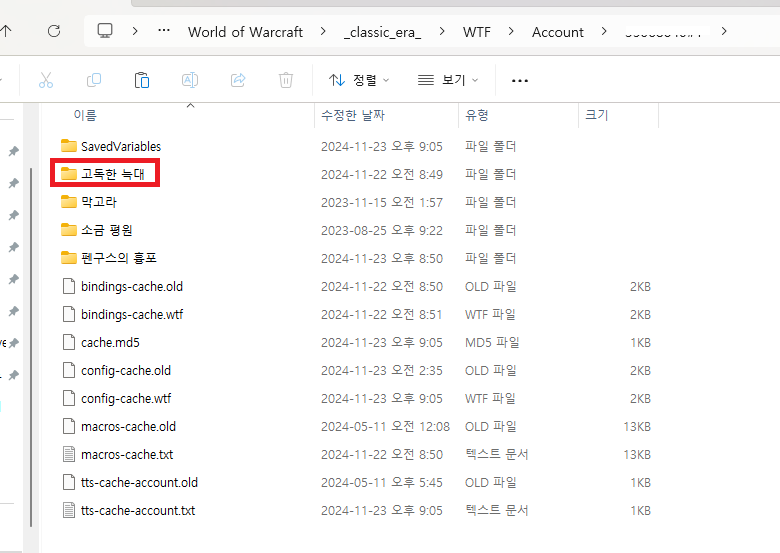The image size is (780, 553).
Task: Go to World of Warcraft breadcrumb
Action: coord(245,32)
